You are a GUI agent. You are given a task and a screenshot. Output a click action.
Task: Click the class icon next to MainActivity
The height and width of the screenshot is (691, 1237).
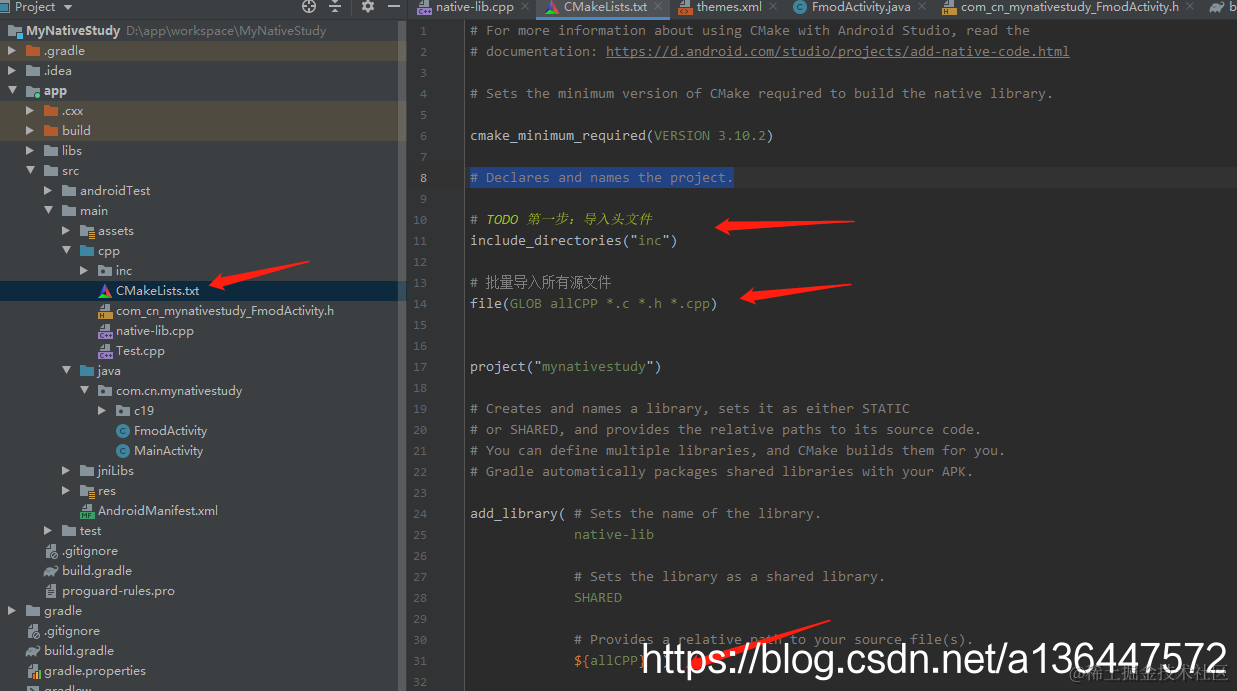123,451
